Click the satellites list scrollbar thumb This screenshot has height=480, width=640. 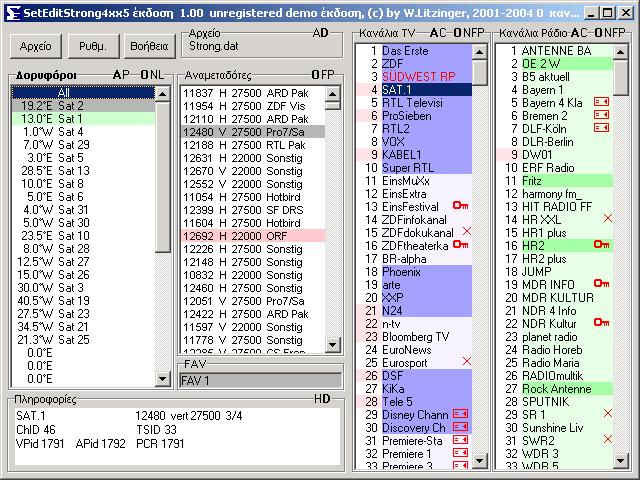pyautogui.click(x=163, y=177)
